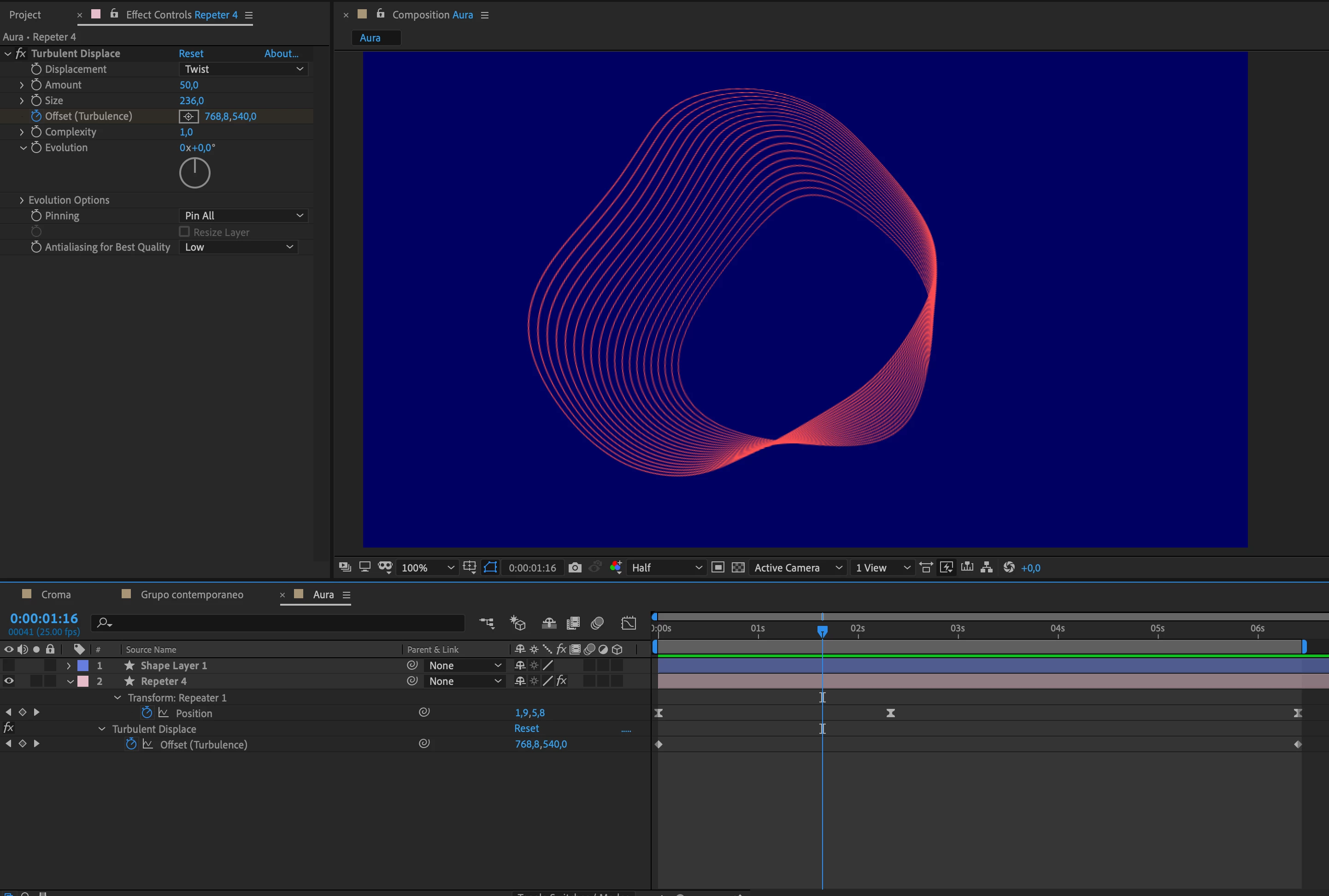Open the Displacement Twist dropdown
Image resolution: width=1329 pixels, height=896 pixels.
click(243, 69)
